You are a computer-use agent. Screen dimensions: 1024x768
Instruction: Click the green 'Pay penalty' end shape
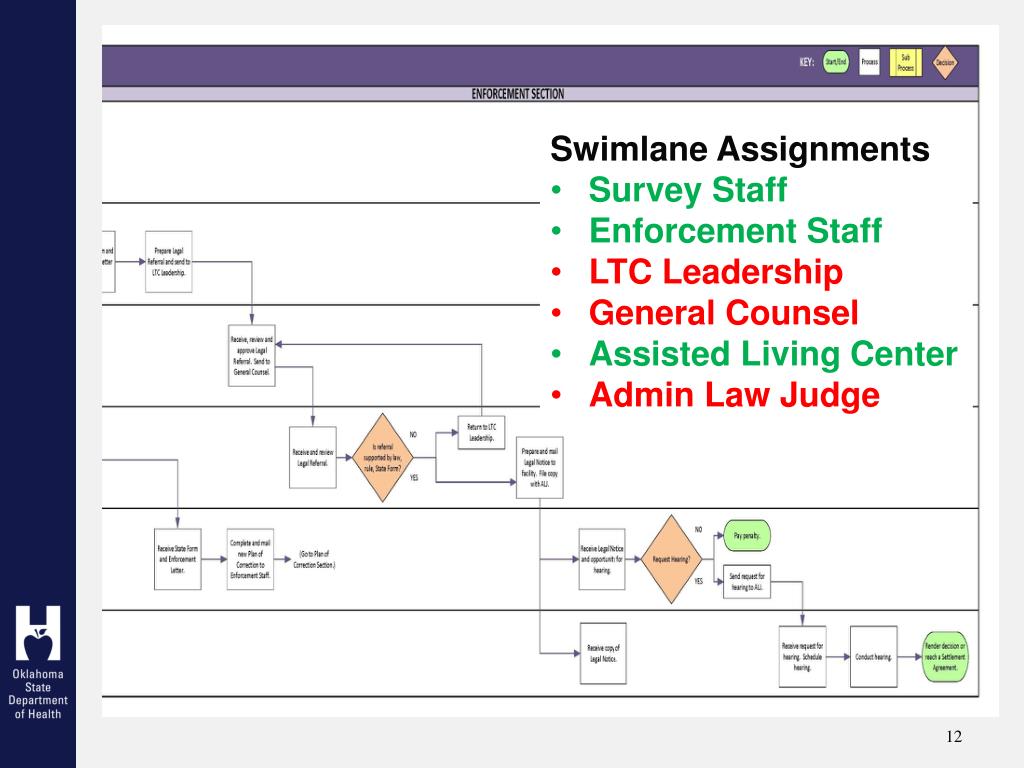coord(747,536)
